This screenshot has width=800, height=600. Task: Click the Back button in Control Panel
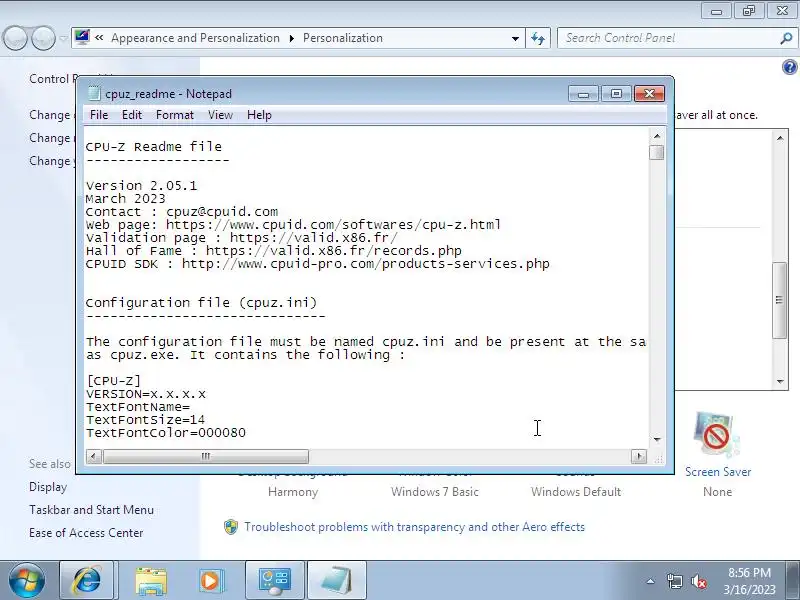coord(15,38)
